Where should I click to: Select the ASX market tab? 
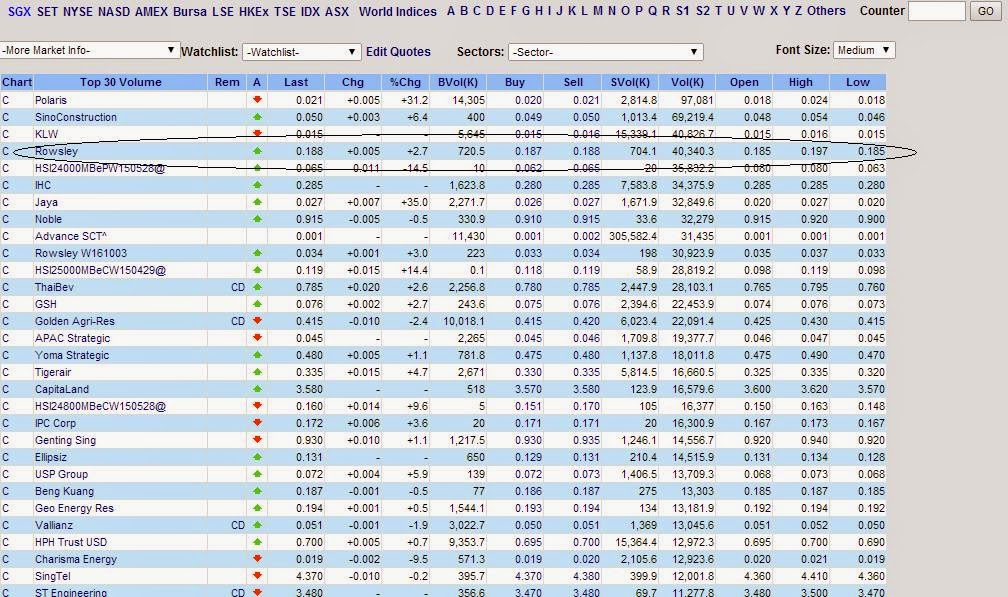[x=337, y=12]
